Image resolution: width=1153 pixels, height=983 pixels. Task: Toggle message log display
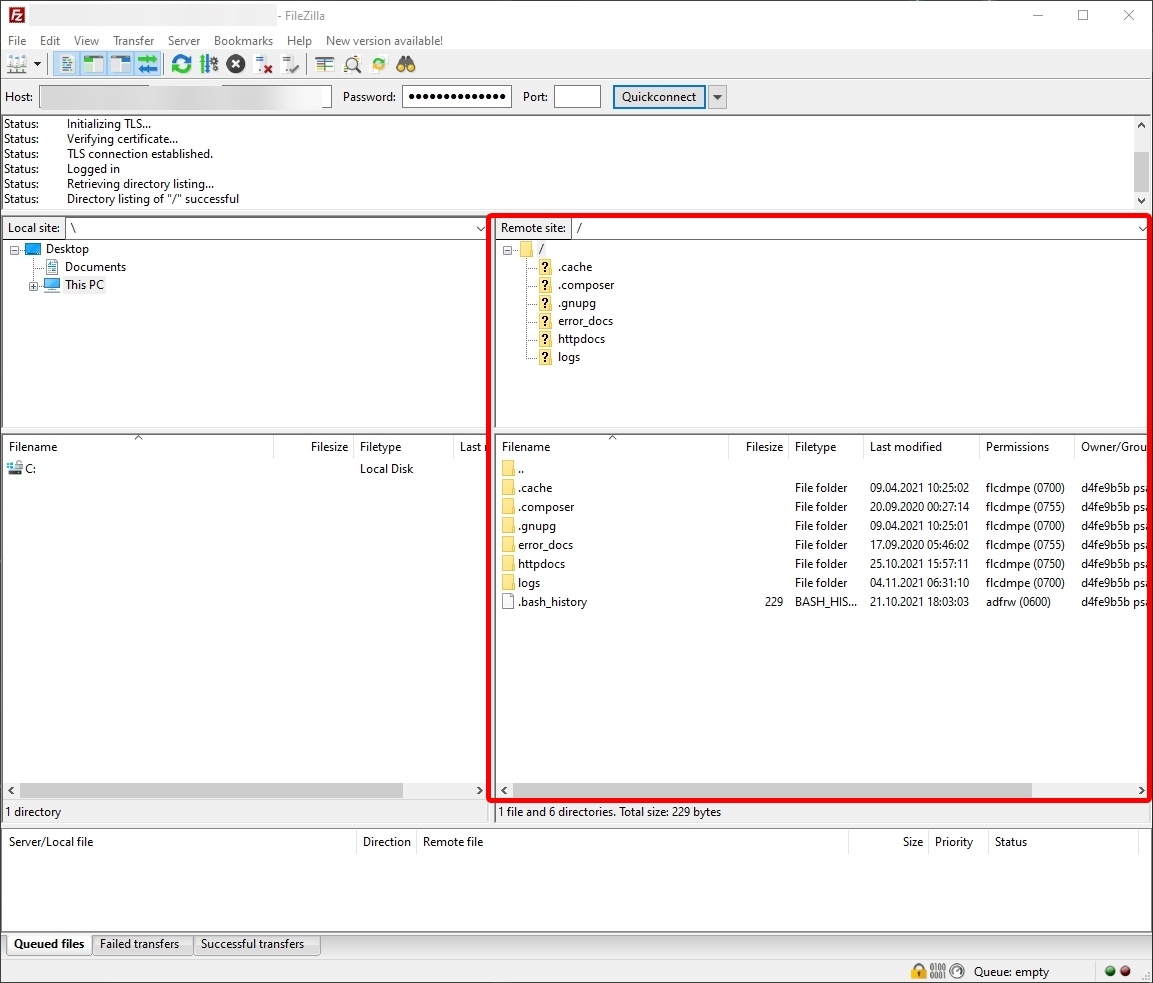[67, 65]
